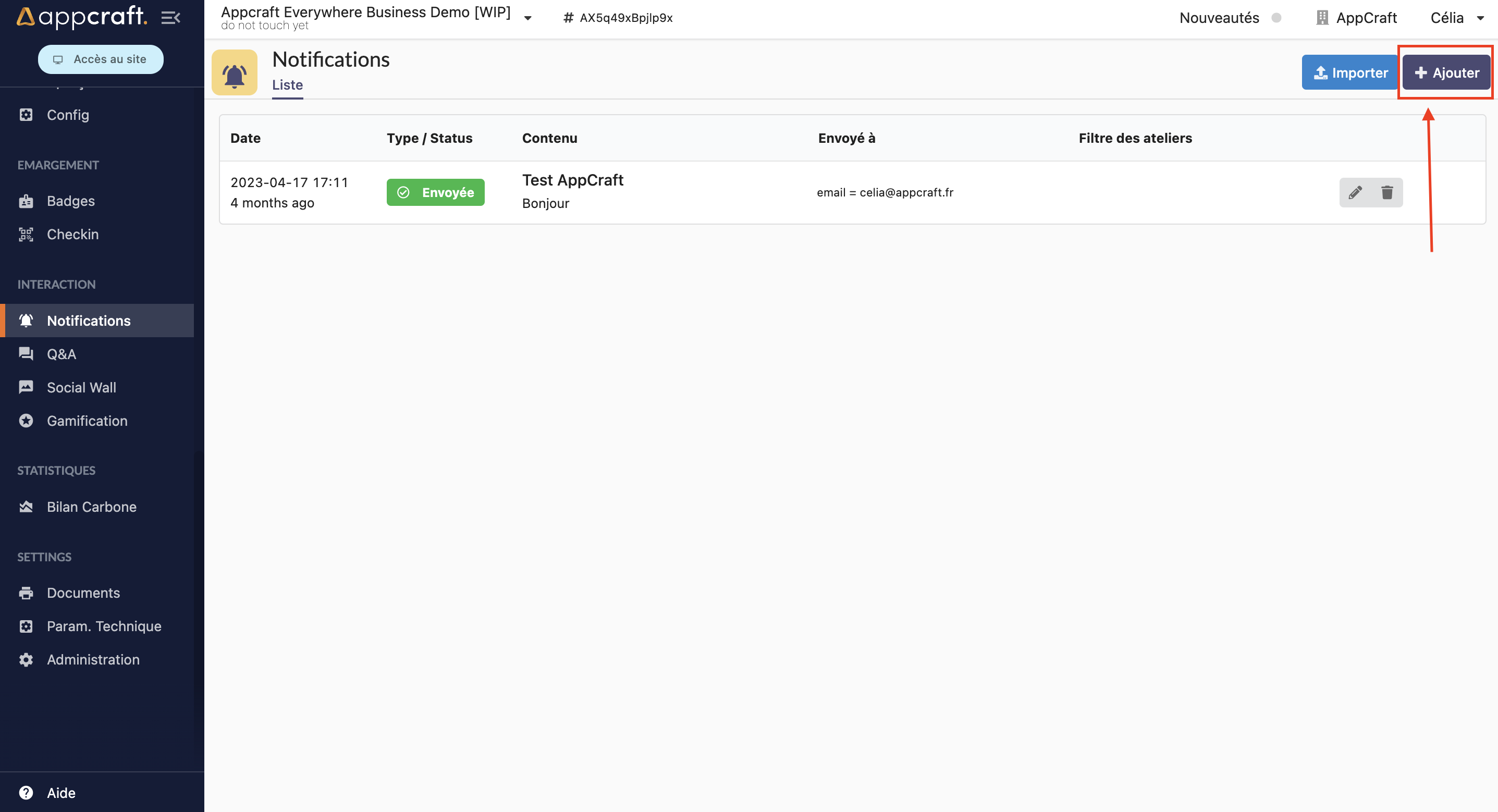
Task: Expand the Appcraft Everywhere Business Demo dropdown
Action: [529, 18]
